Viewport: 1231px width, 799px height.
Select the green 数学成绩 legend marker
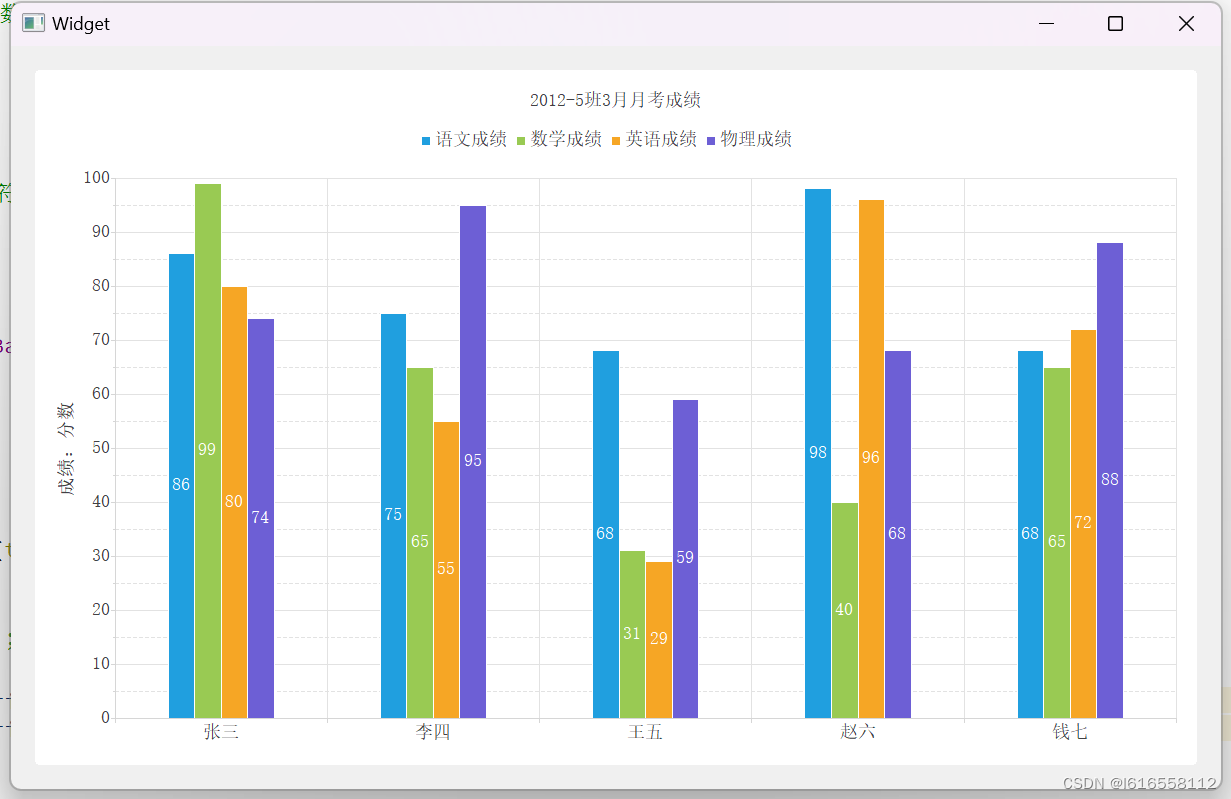click(x=519, y=139)
